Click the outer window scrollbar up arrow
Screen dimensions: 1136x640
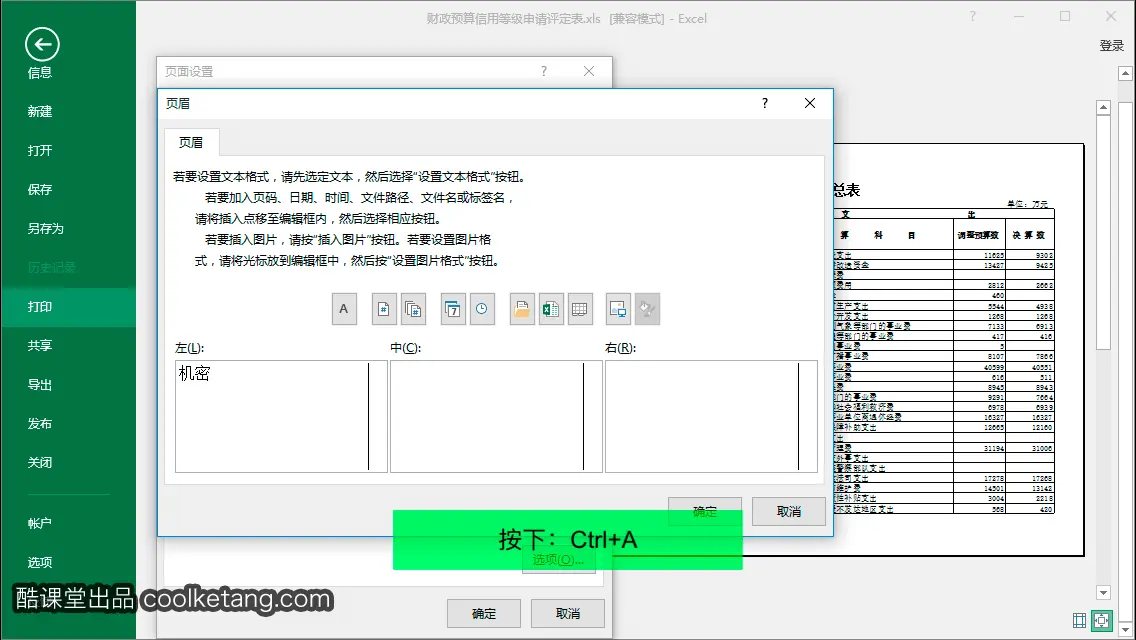(1125, 73)
